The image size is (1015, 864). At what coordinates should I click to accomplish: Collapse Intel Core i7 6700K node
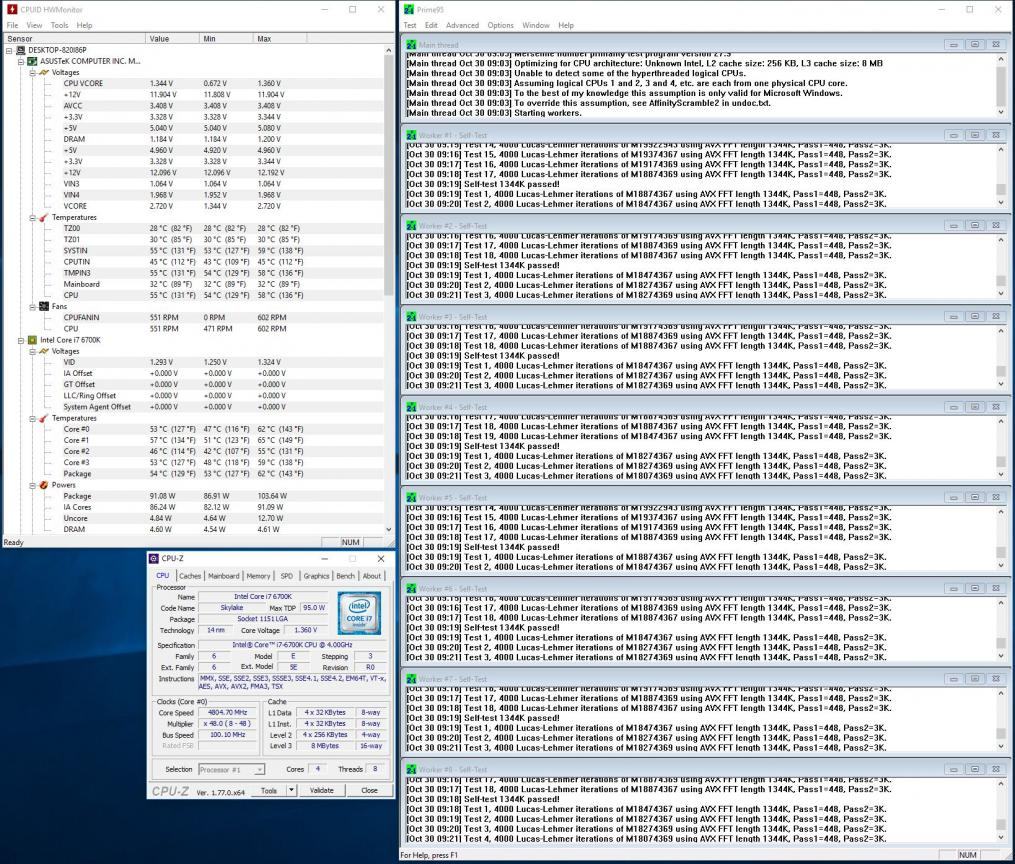[21, 340]
